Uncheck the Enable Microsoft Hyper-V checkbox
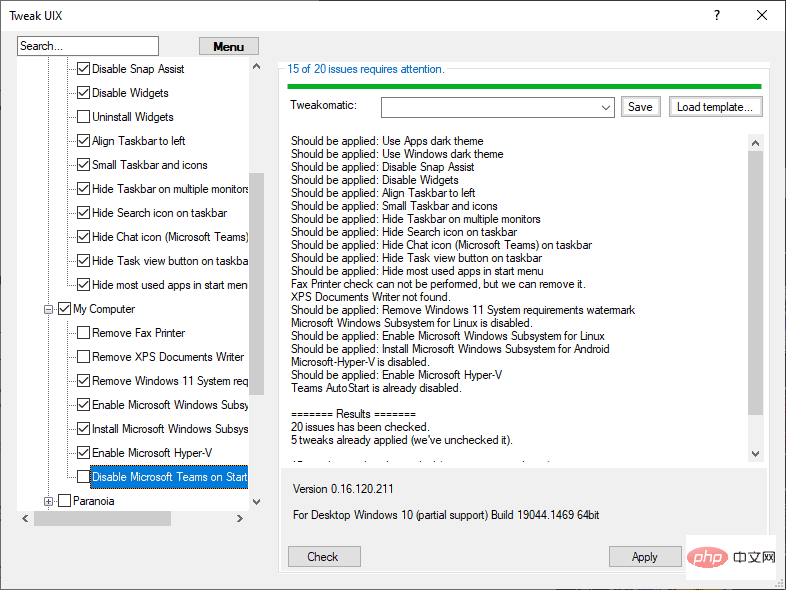 (x=84, y=453)
